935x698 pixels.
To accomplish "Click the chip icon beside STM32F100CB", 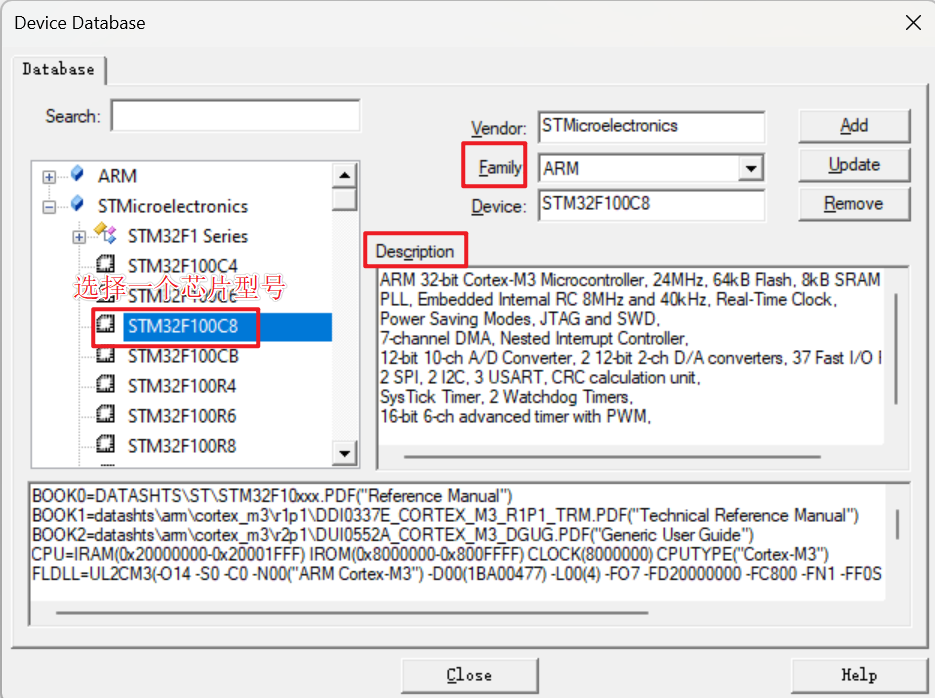I will click(x=106, y=355).
